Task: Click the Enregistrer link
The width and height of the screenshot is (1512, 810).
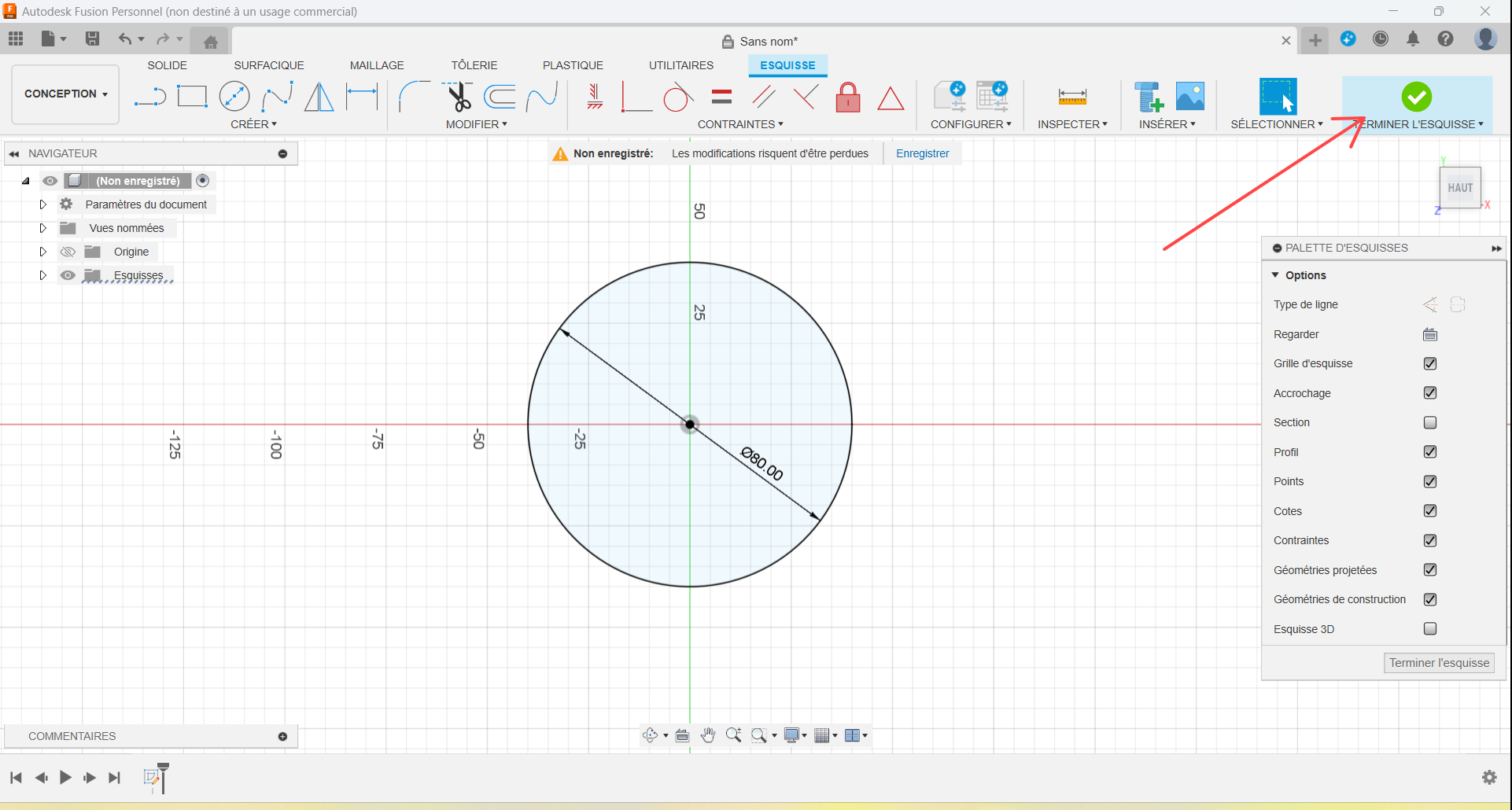Action: coord(922,153)
